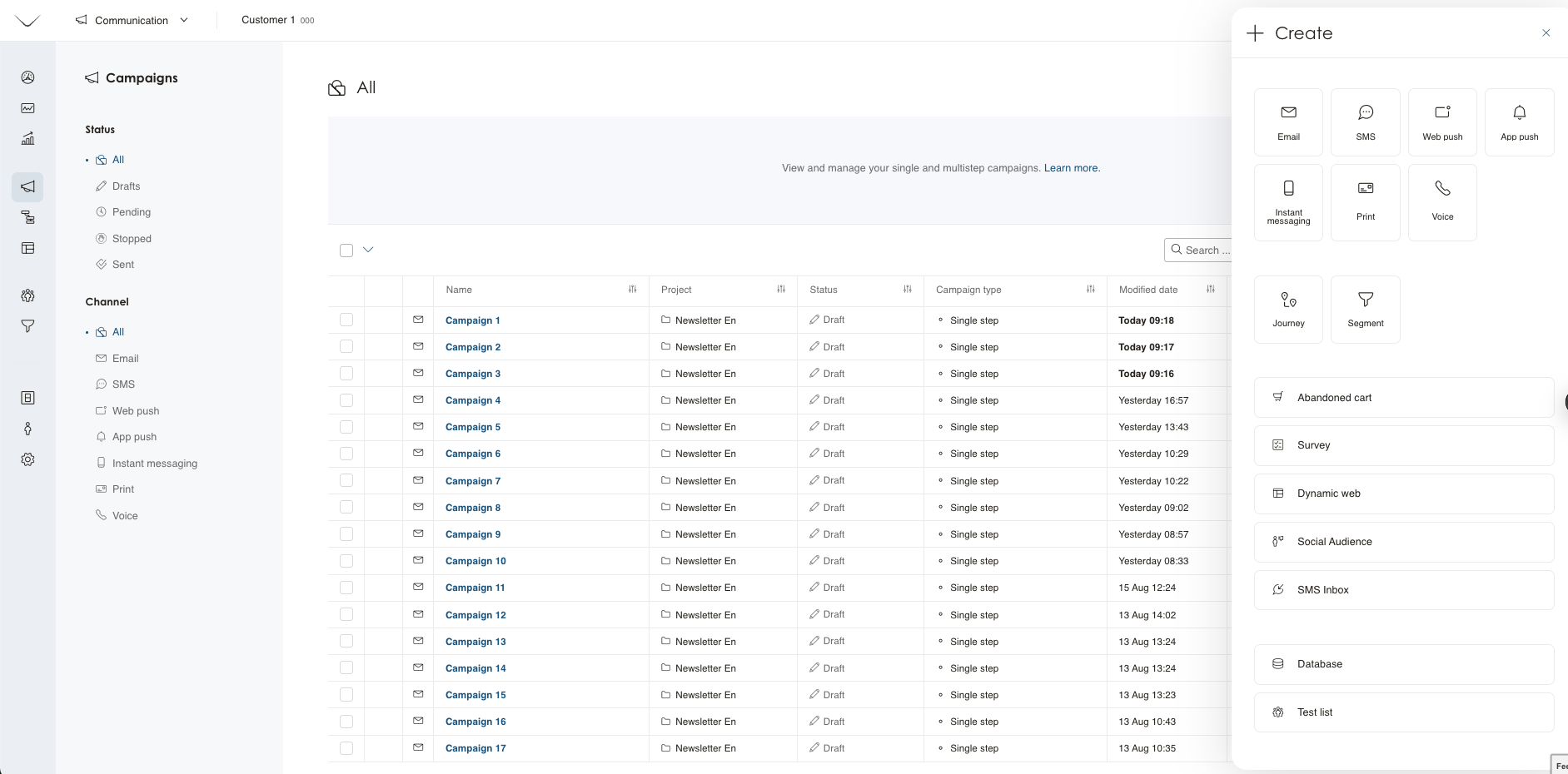
Task: Toggle the select-all checkbox above the table
Action: [x=346, y=251]
